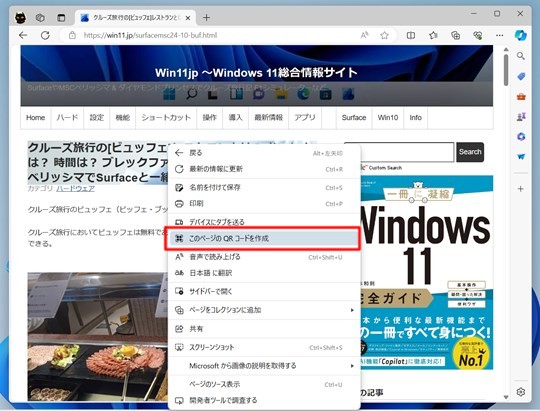Open the Surface navigation link

[x=354, y=118]
